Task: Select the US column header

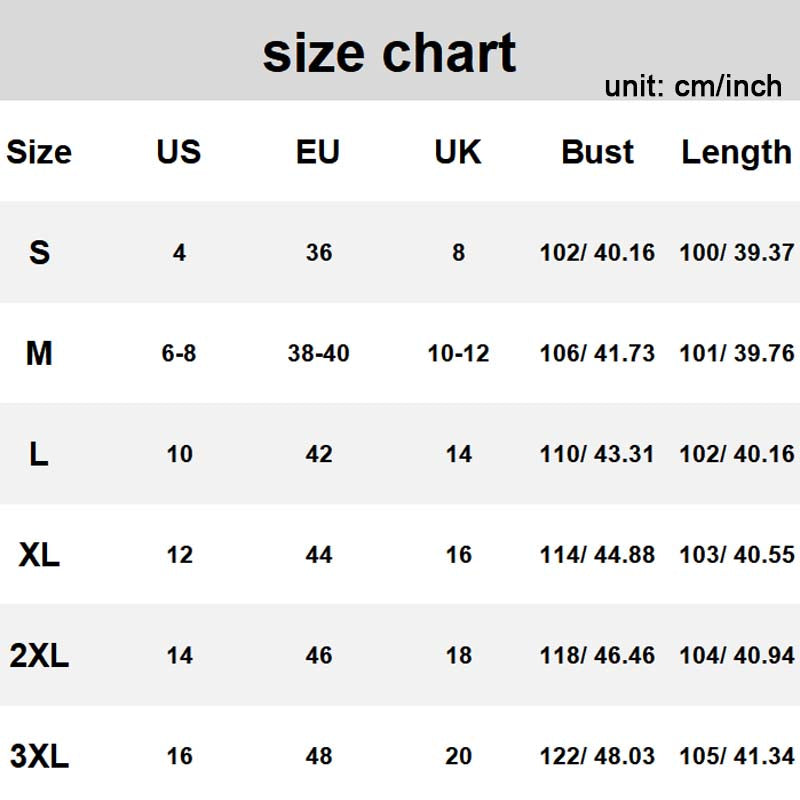Action: point(178,152)
